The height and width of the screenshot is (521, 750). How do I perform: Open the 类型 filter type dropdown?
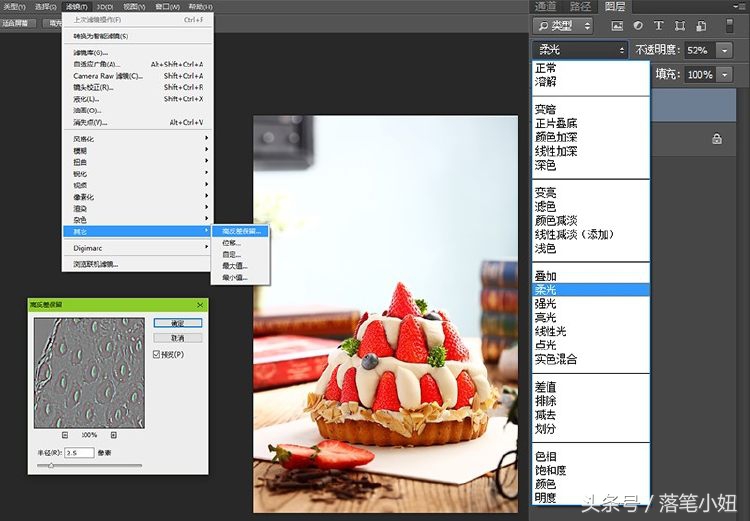tap(561, 26)
